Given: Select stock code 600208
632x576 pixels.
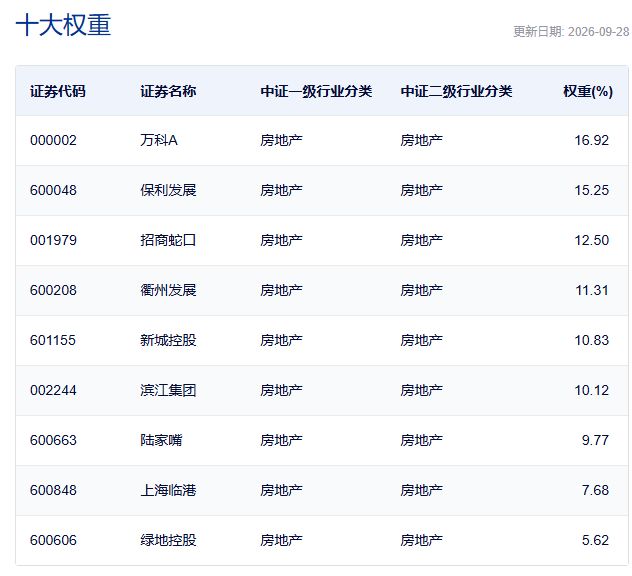Looking at the screenshot, I should [x=53, y=290].
